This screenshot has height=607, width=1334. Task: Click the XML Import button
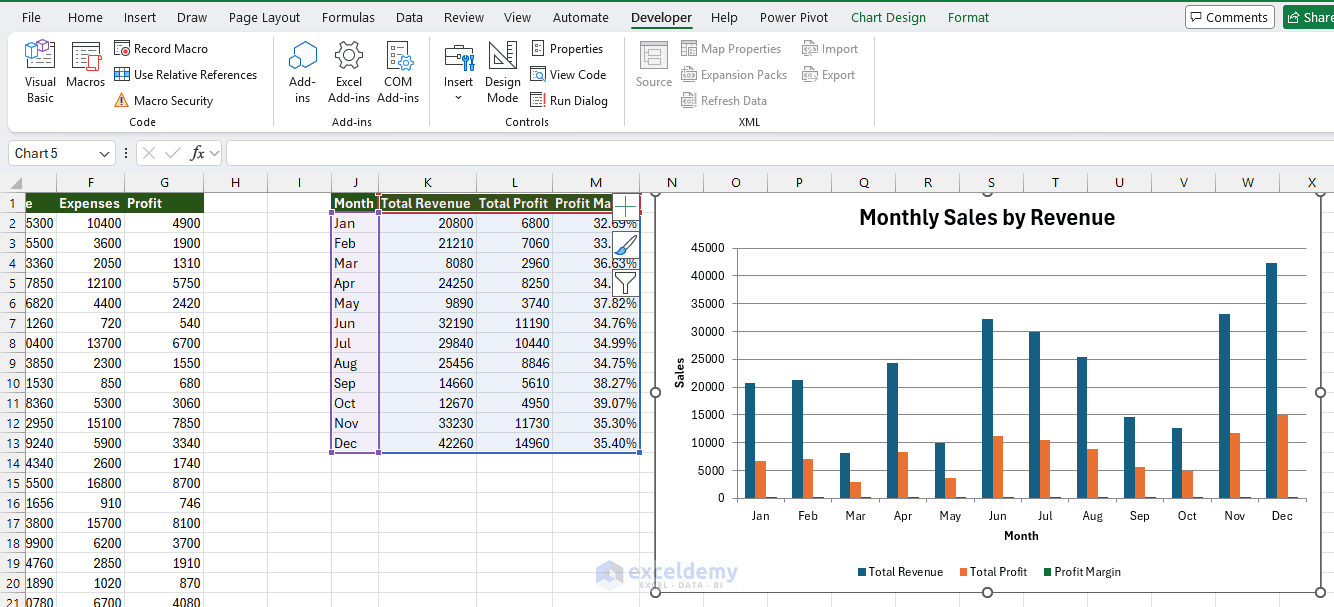click(830, 48)
